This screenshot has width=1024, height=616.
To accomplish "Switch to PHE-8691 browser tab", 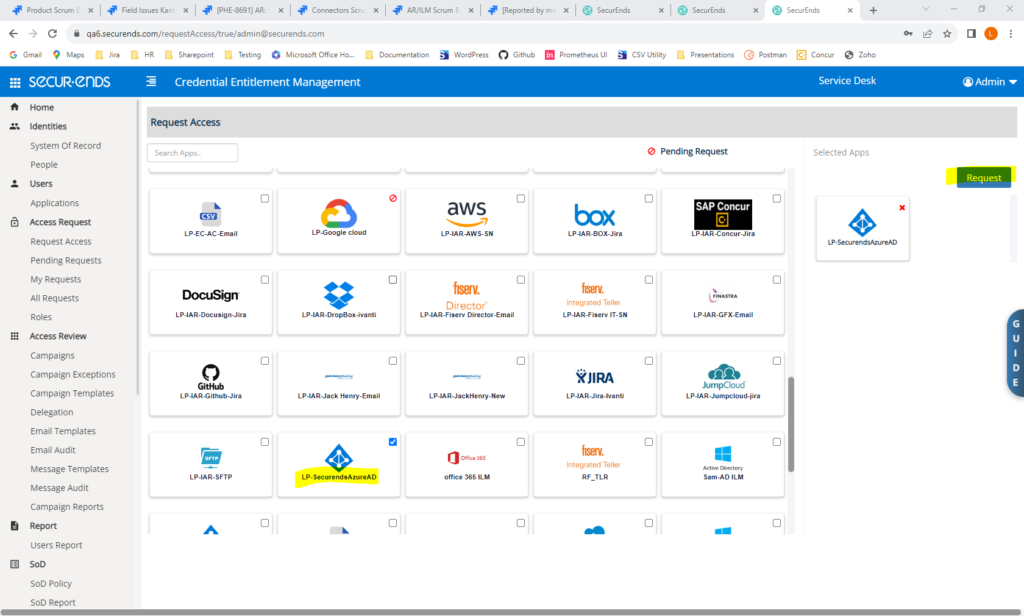I will [243, 10].
